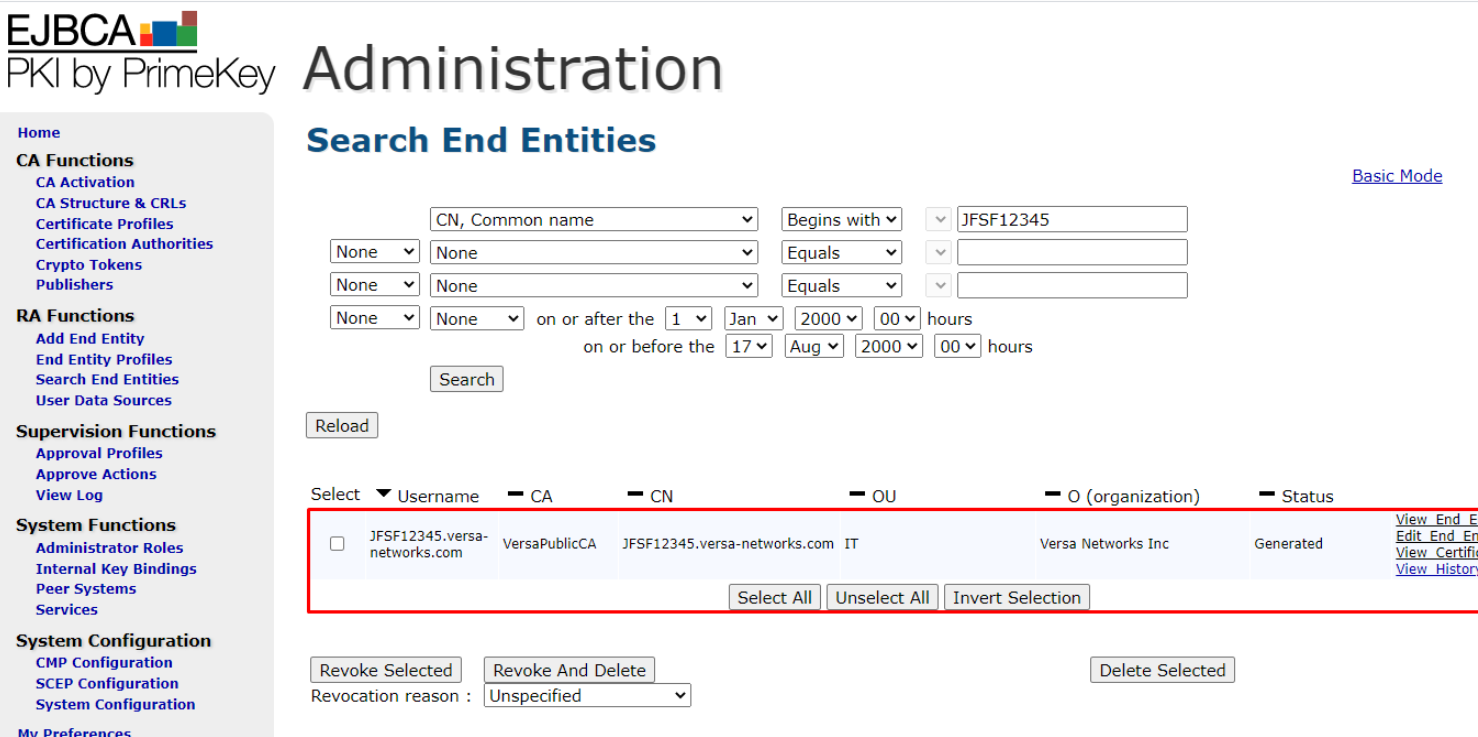
Task: Click the sort icon beside CA column
Action: coord(516,494)
